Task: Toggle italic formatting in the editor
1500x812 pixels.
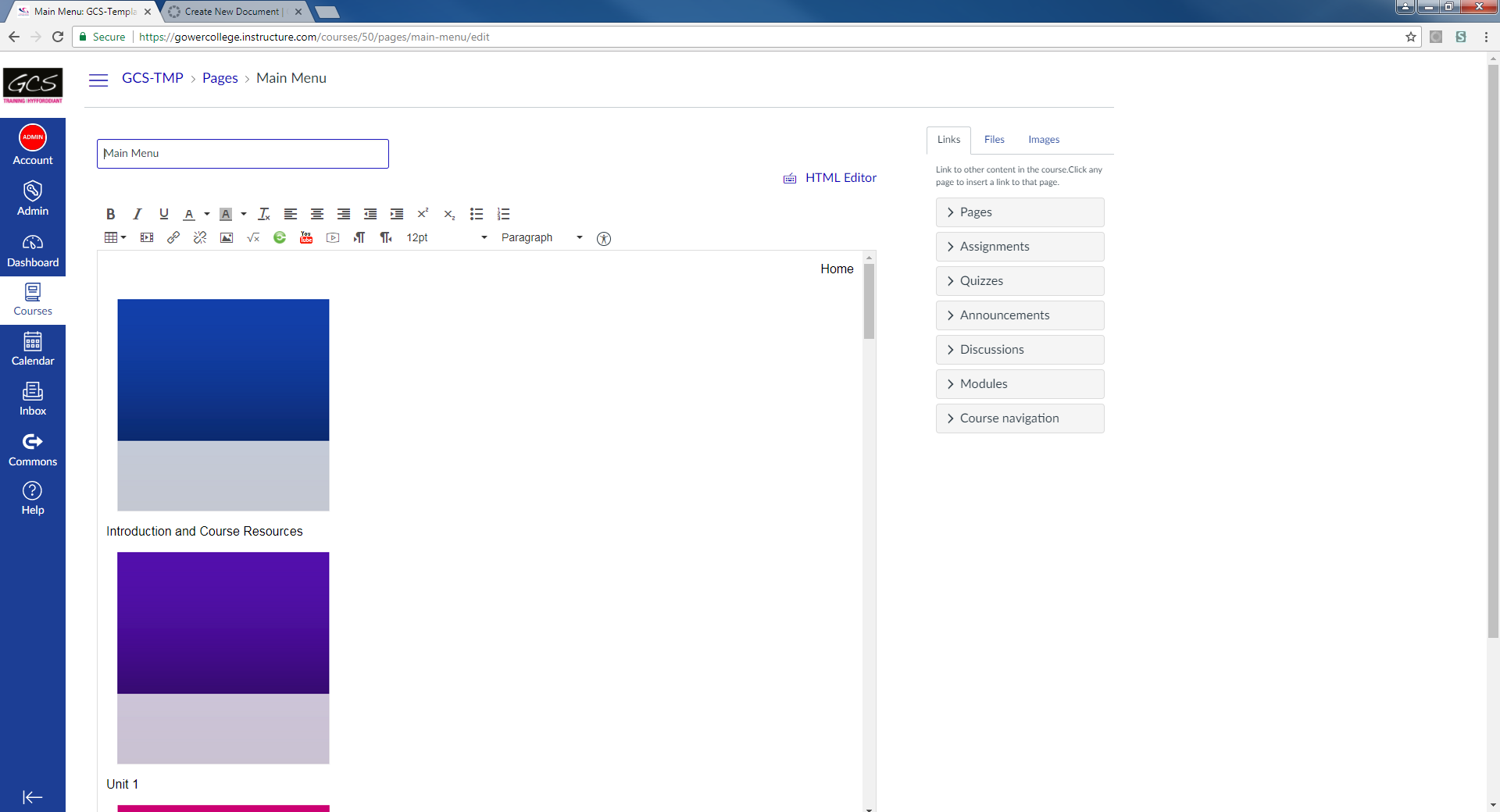Action: click(137, 214)
